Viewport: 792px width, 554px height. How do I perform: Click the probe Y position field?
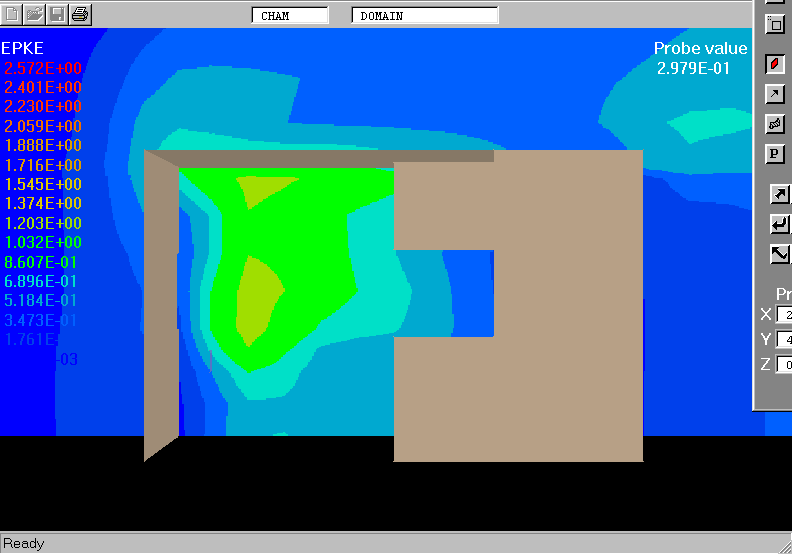[784, 340]
